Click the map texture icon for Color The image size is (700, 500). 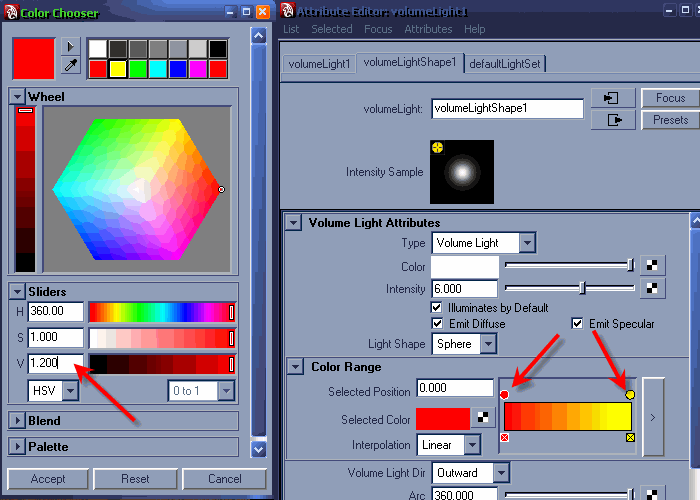(651, 265)
